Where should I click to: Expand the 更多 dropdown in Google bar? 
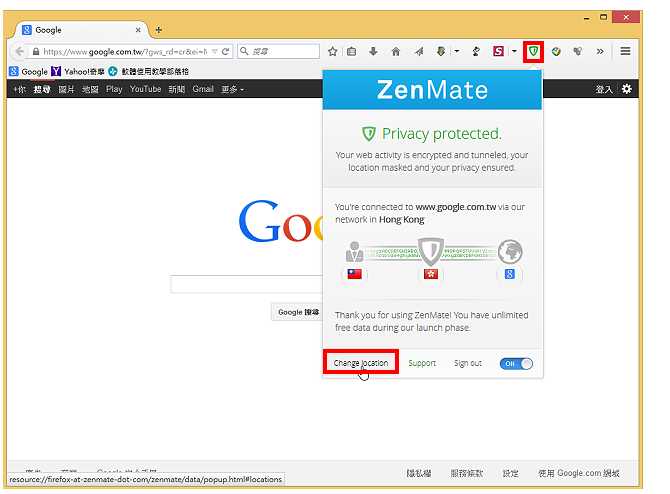click(x=232, y=89)
